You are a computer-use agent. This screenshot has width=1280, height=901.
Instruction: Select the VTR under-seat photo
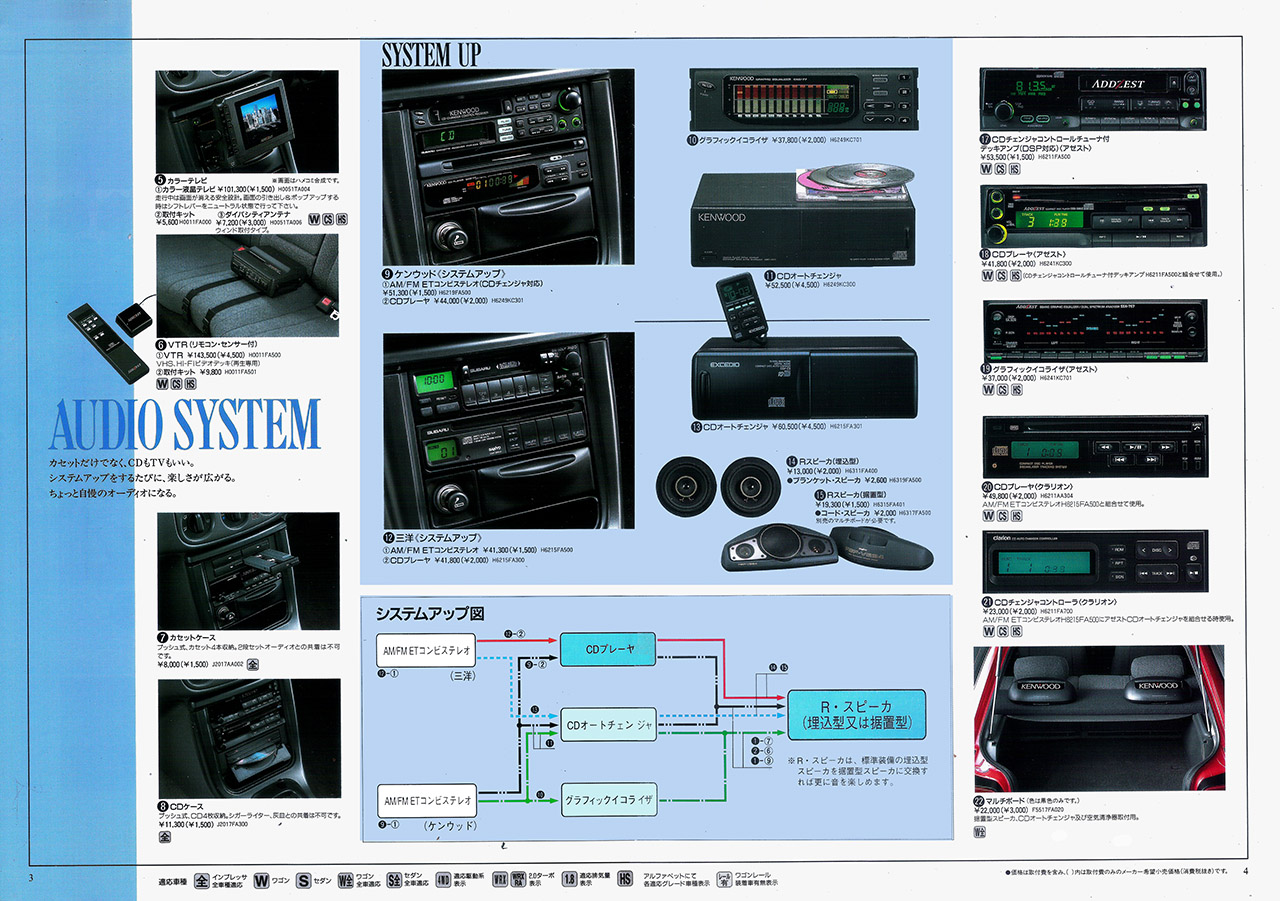click(x=247, y=285)
